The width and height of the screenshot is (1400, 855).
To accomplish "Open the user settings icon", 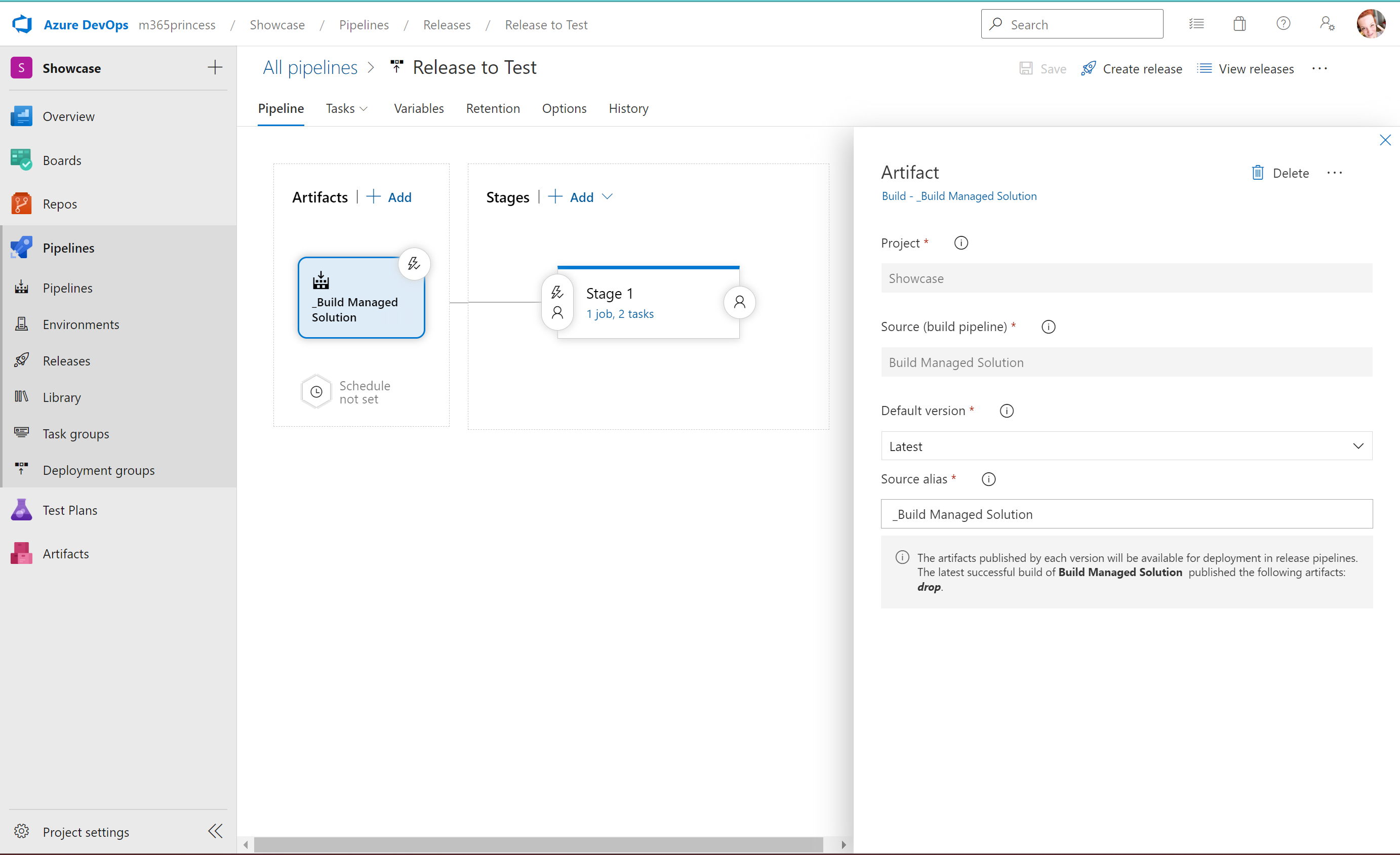I will pyautogui.click(x=1327, y=24).
